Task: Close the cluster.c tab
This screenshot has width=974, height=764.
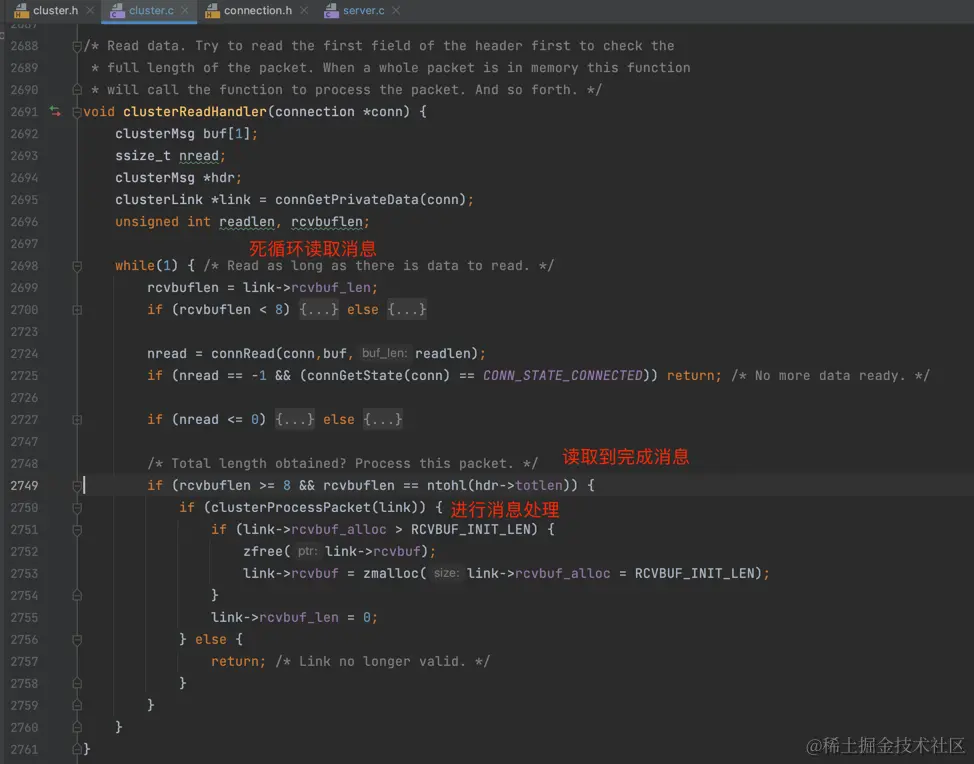Action: 185,11
